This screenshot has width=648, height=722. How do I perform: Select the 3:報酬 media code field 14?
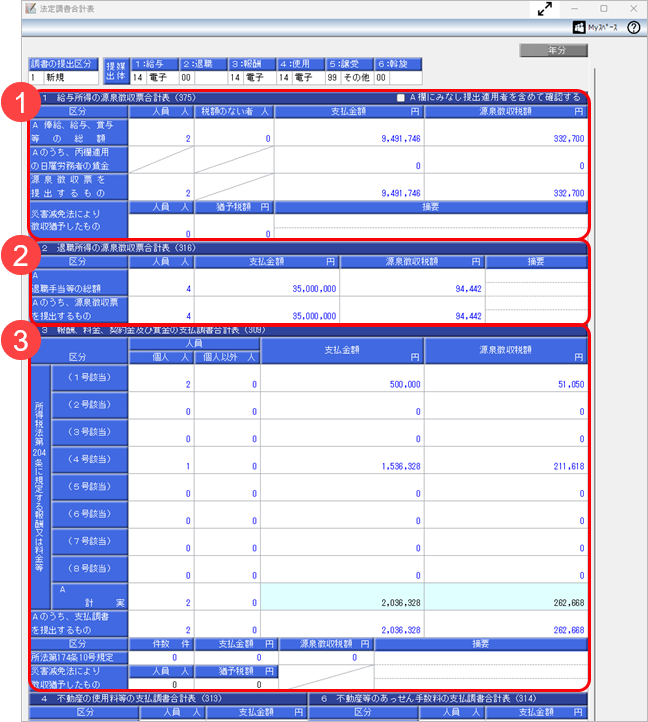point(236,77)
